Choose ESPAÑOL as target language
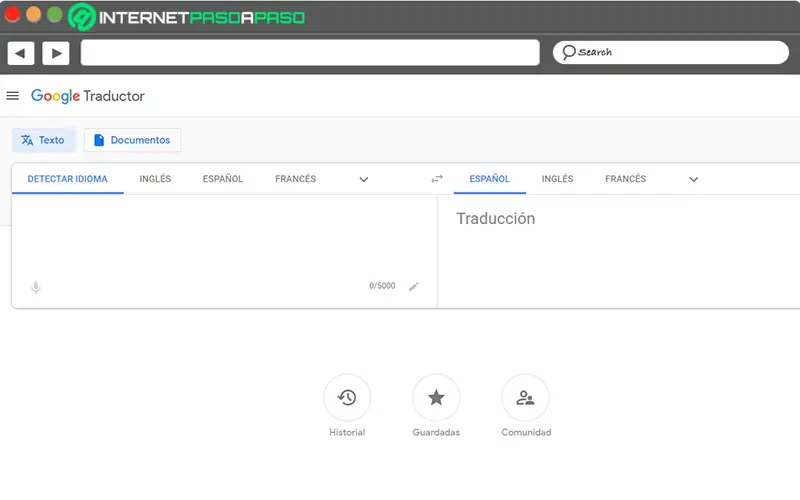This screenshot has height=500, width=800. tap(490, 179)
